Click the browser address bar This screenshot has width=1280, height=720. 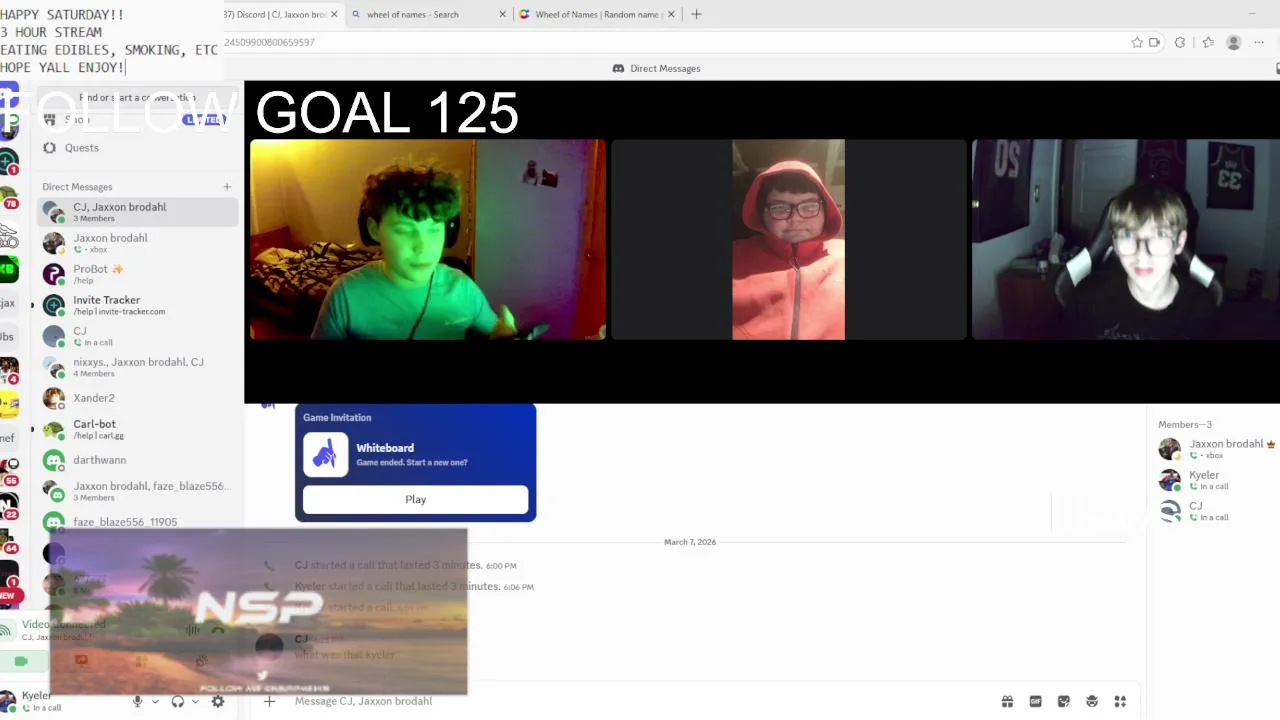point(670,42)
